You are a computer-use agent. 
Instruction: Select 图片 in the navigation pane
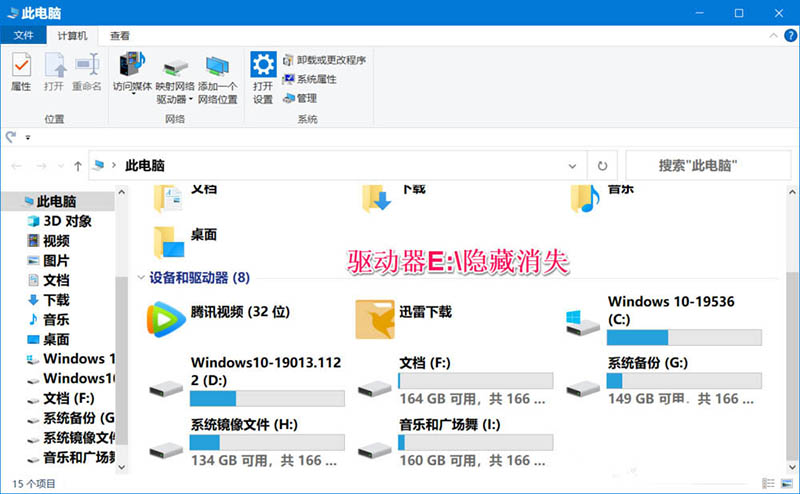pos(48,260)
